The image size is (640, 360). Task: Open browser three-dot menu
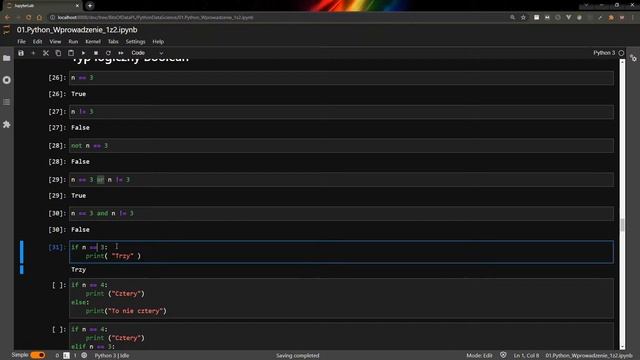pyautogui.click(x=633, y=18)
